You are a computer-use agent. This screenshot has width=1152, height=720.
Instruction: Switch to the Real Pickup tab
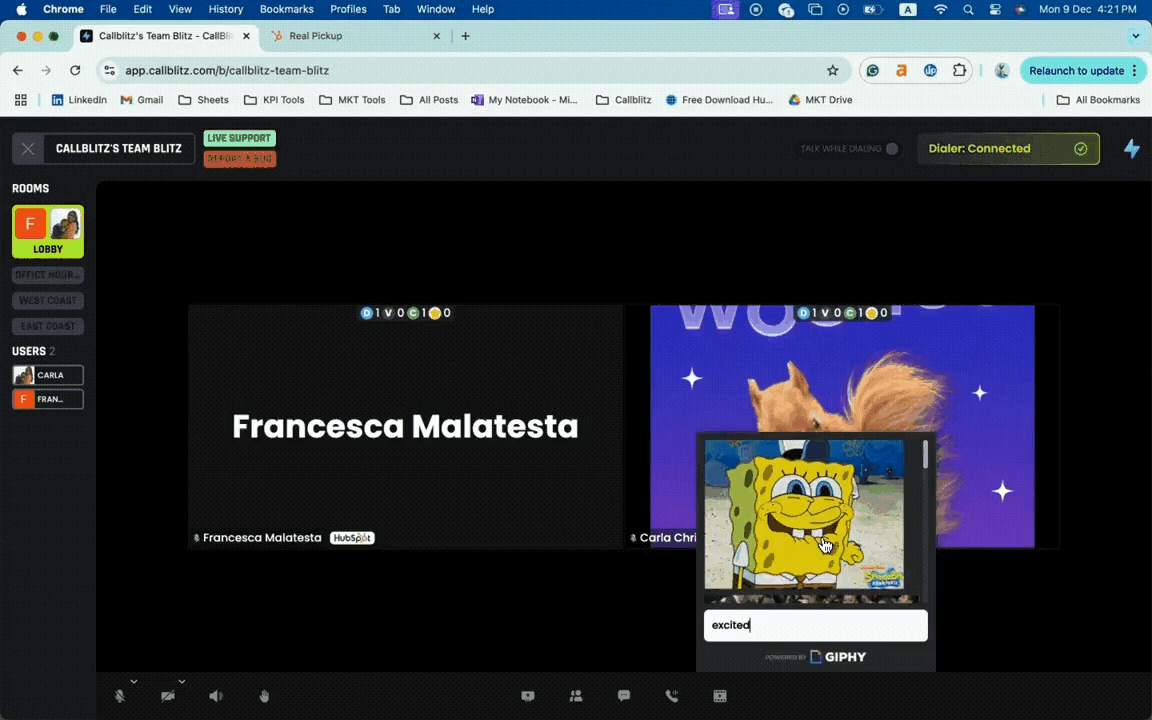click(356, 35)
